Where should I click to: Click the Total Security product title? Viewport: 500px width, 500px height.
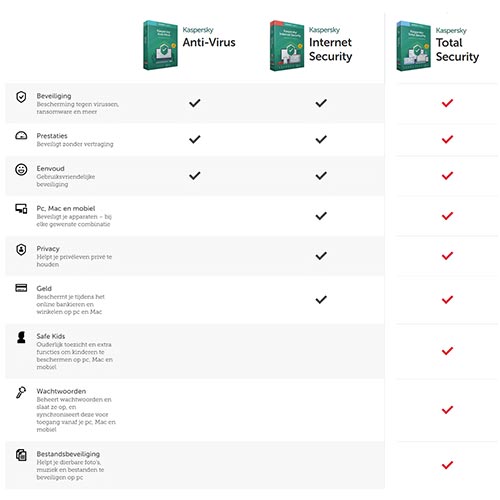457,50
